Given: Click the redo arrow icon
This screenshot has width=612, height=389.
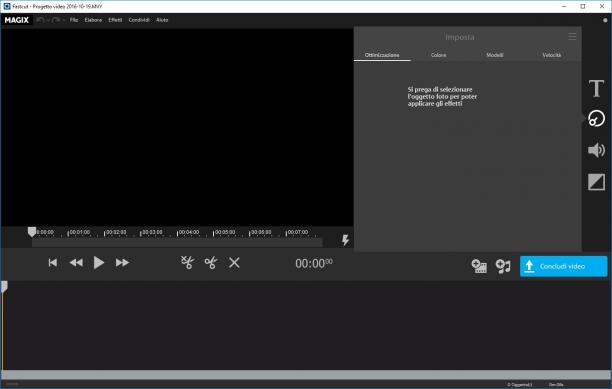Looking at the screenshot, I should coord(56,20).
